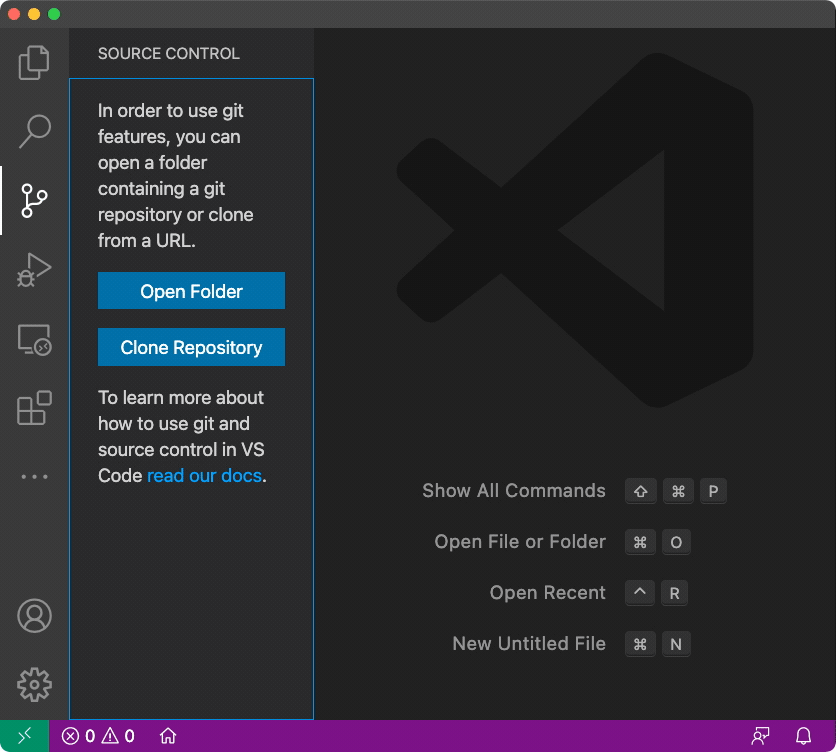Open the Accounts menu
Screen dimensions: 836x752
point(34,615)
